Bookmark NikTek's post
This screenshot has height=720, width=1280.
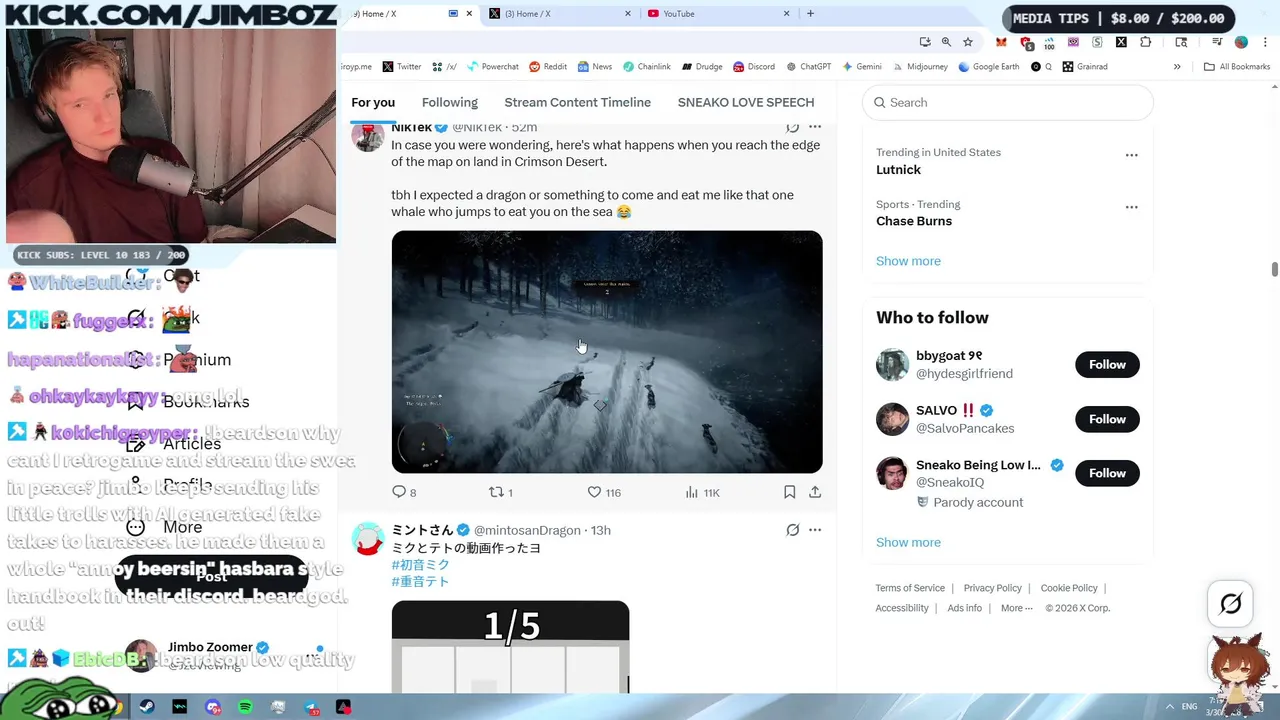[789, 492]
